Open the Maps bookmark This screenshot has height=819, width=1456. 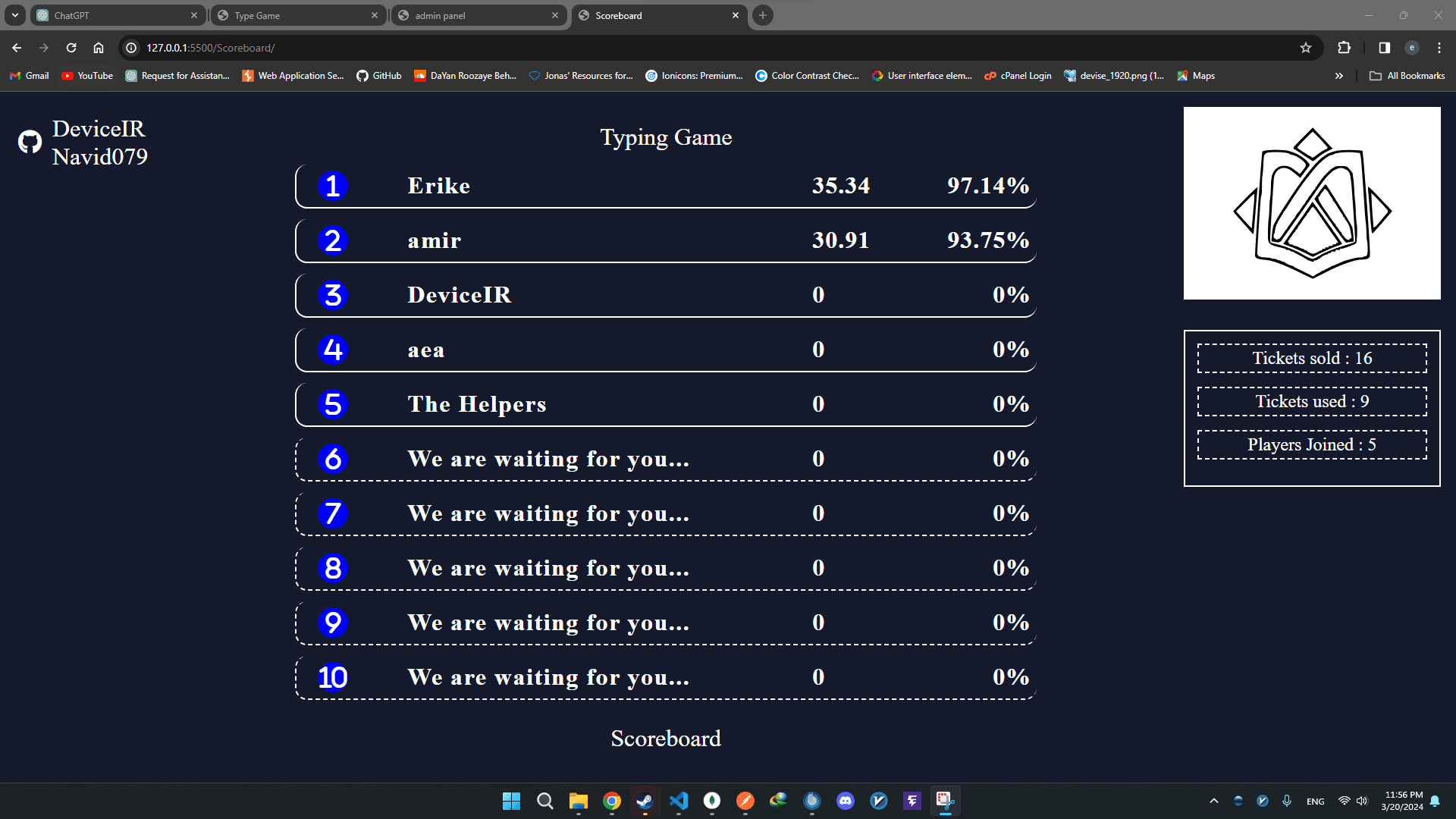[1196, 76]
